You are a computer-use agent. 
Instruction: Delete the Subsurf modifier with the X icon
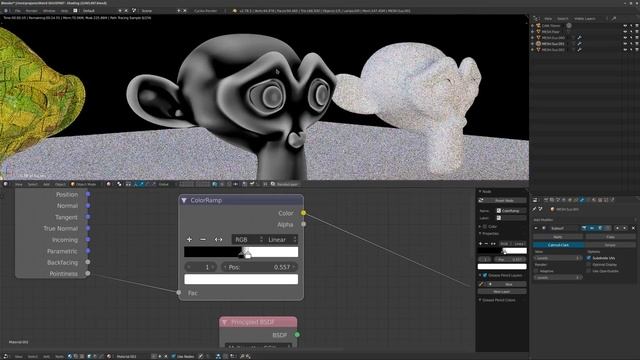pyautogui.click(x=633, y=228)
